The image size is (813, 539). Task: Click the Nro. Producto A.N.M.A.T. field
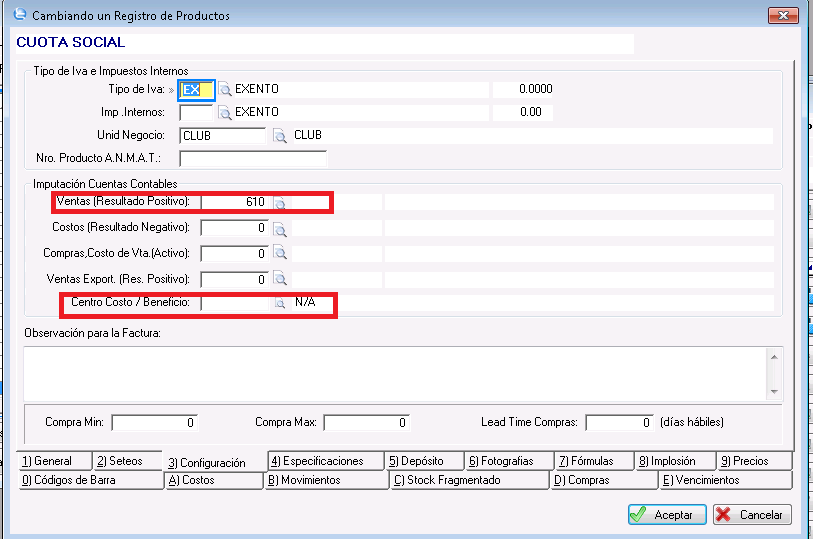(x=253, y=159)
